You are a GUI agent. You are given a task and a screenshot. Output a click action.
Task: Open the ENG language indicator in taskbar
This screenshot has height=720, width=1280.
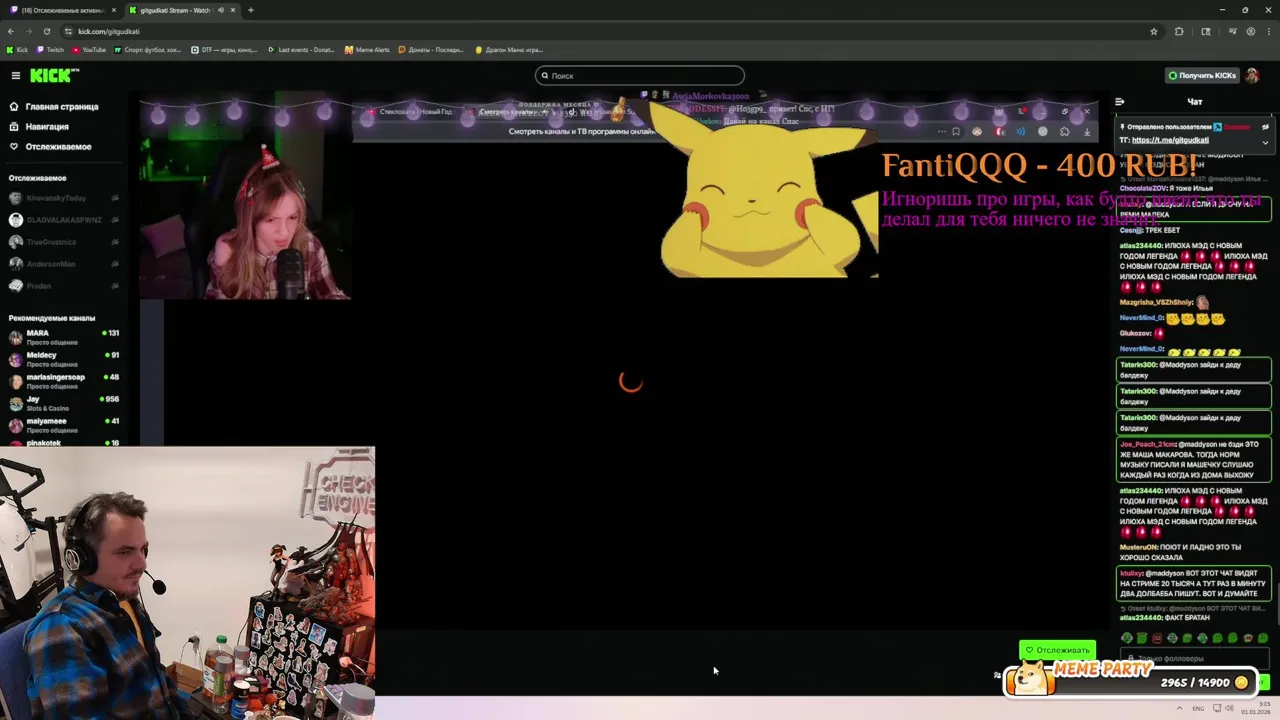1198,708
